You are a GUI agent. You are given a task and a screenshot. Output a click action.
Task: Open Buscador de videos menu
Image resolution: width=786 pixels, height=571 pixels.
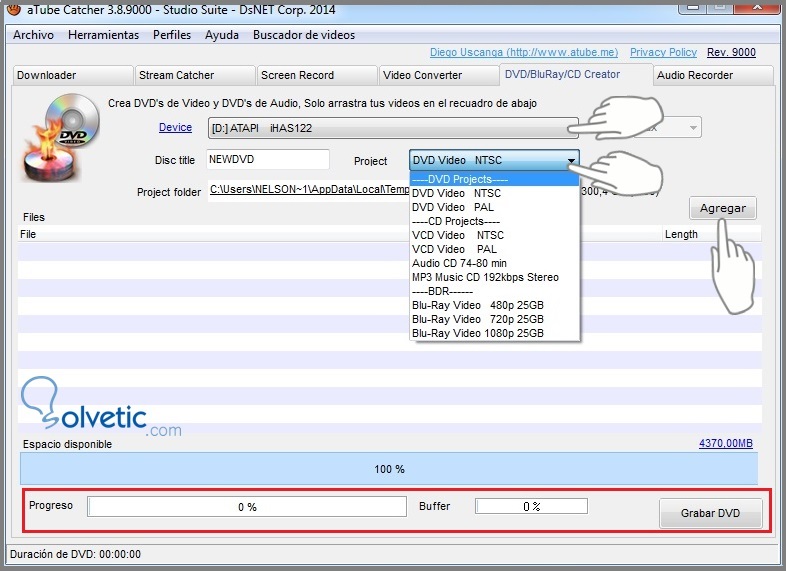tap(304, 35)
